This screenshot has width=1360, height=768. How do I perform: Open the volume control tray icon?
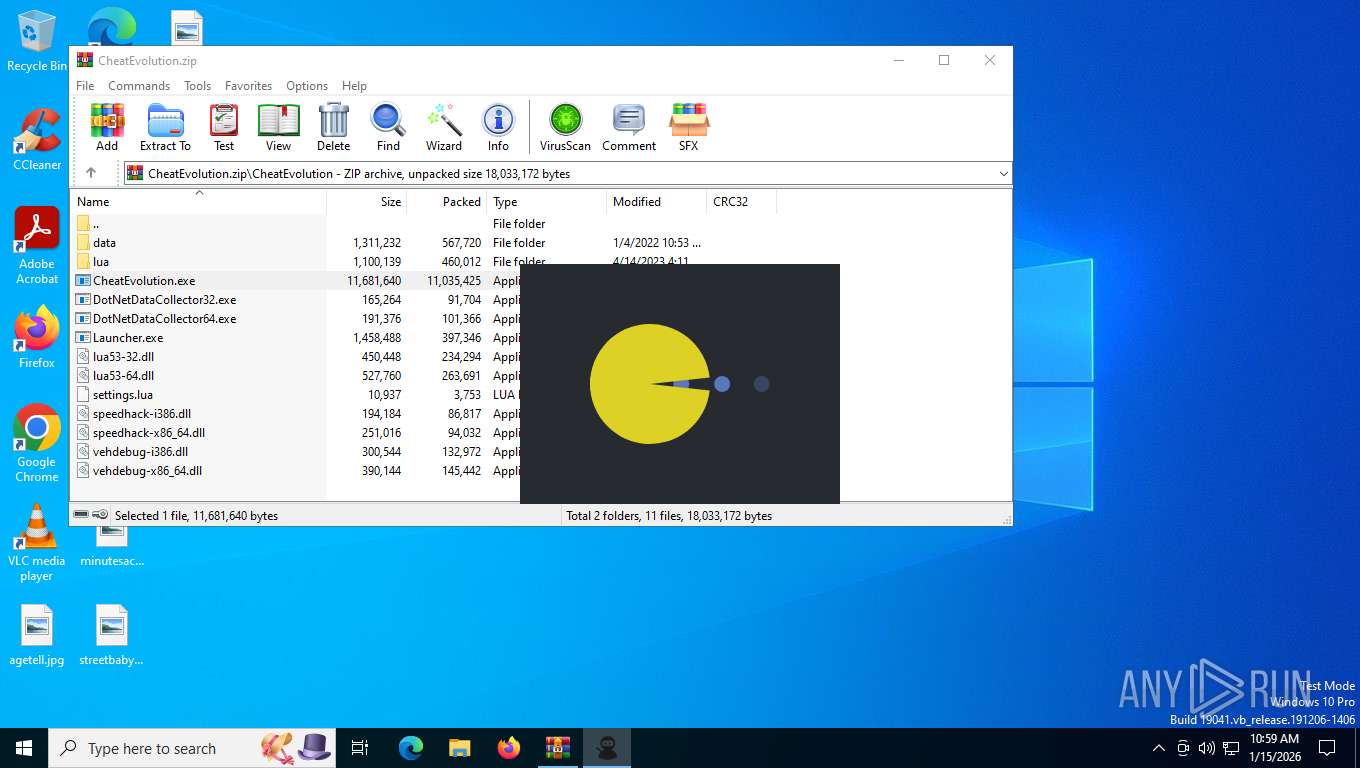(x=1207, y=748)
